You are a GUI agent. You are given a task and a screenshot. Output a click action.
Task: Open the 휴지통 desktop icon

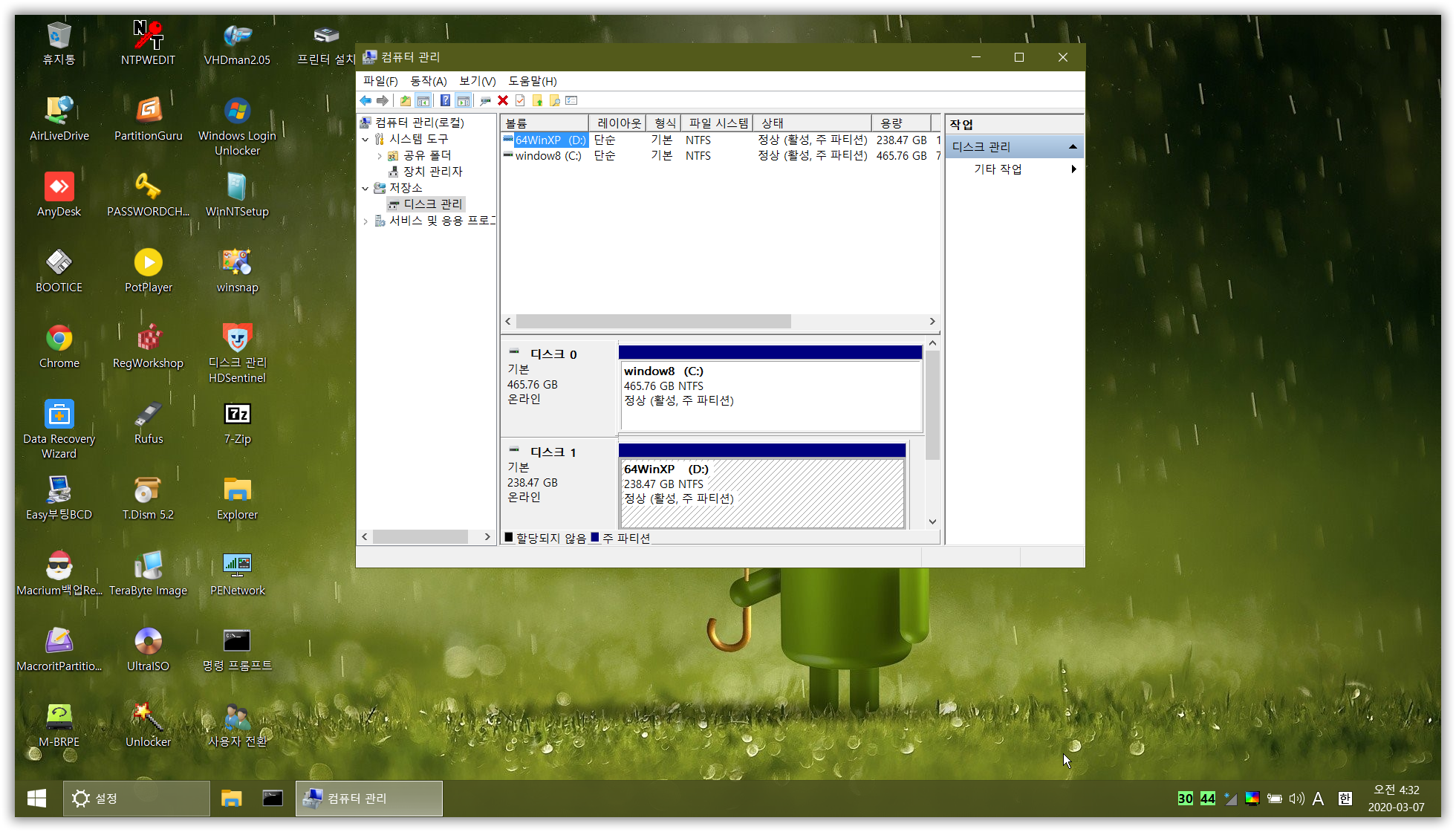pos(59,43)
